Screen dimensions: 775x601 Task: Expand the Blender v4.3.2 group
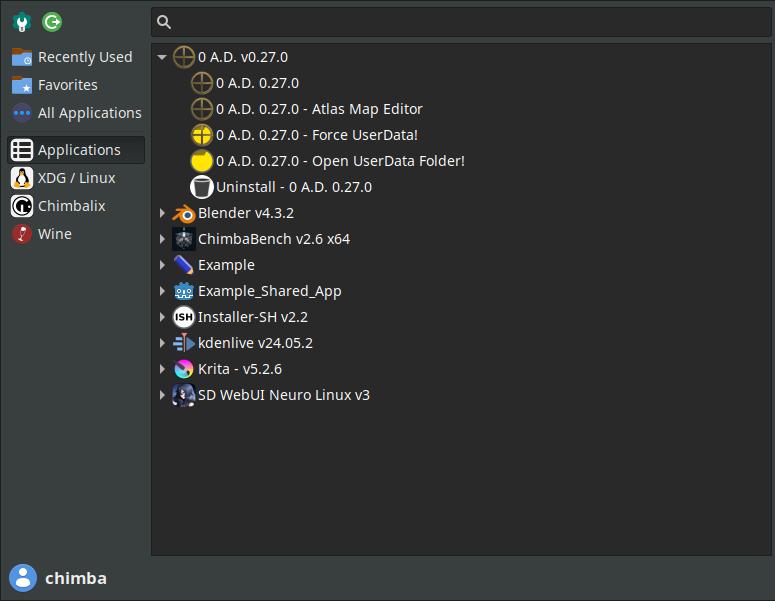pyautogui.click(x=162, y=213)
